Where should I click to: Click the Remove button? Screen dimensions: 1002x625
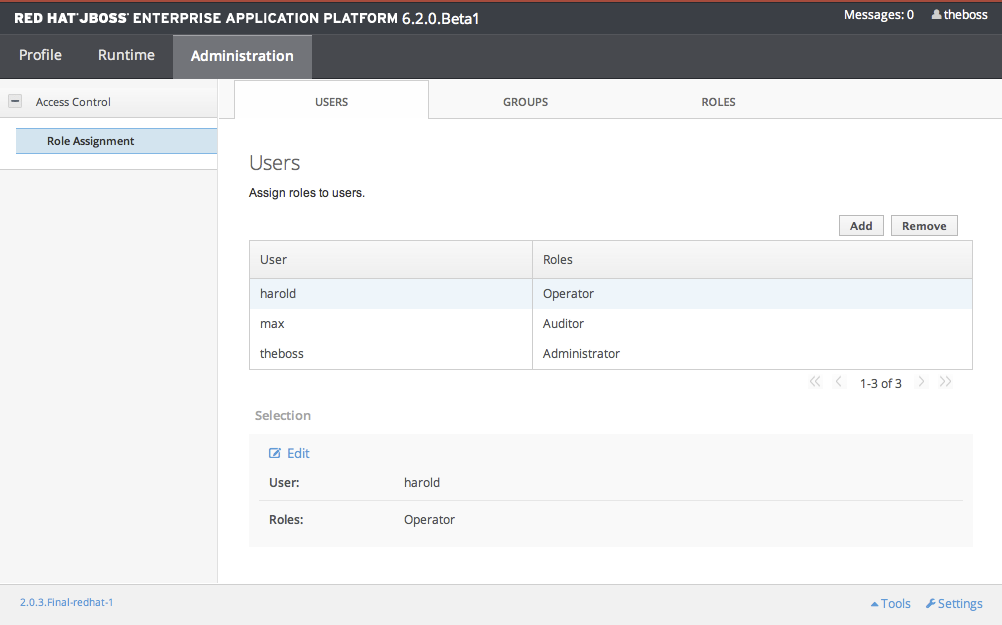click(924, 226)
